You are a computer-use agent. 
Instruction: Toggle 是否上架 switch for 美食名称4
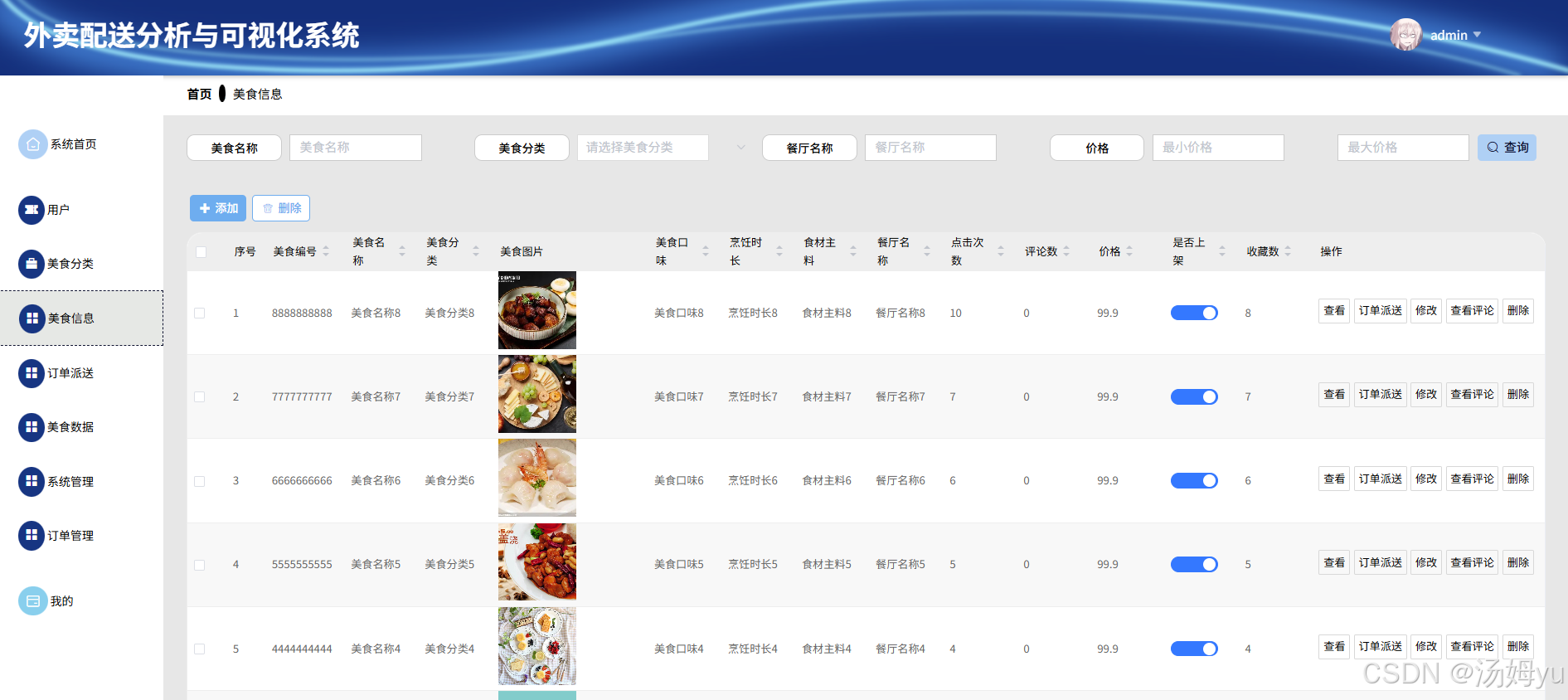(x=1194, y=649)
